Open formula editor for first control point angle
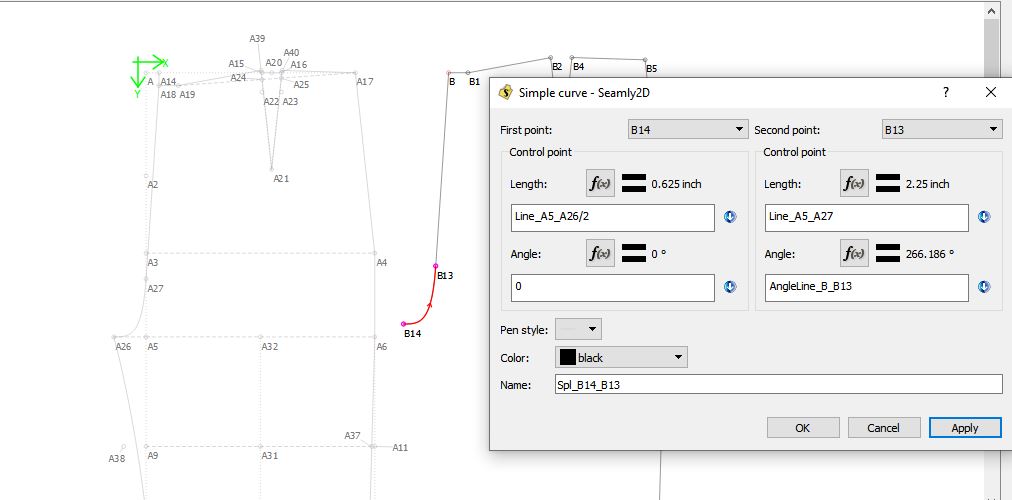The height and width of the screenshot is (500, 1012). pyautogui.click(x=600, y=254)
